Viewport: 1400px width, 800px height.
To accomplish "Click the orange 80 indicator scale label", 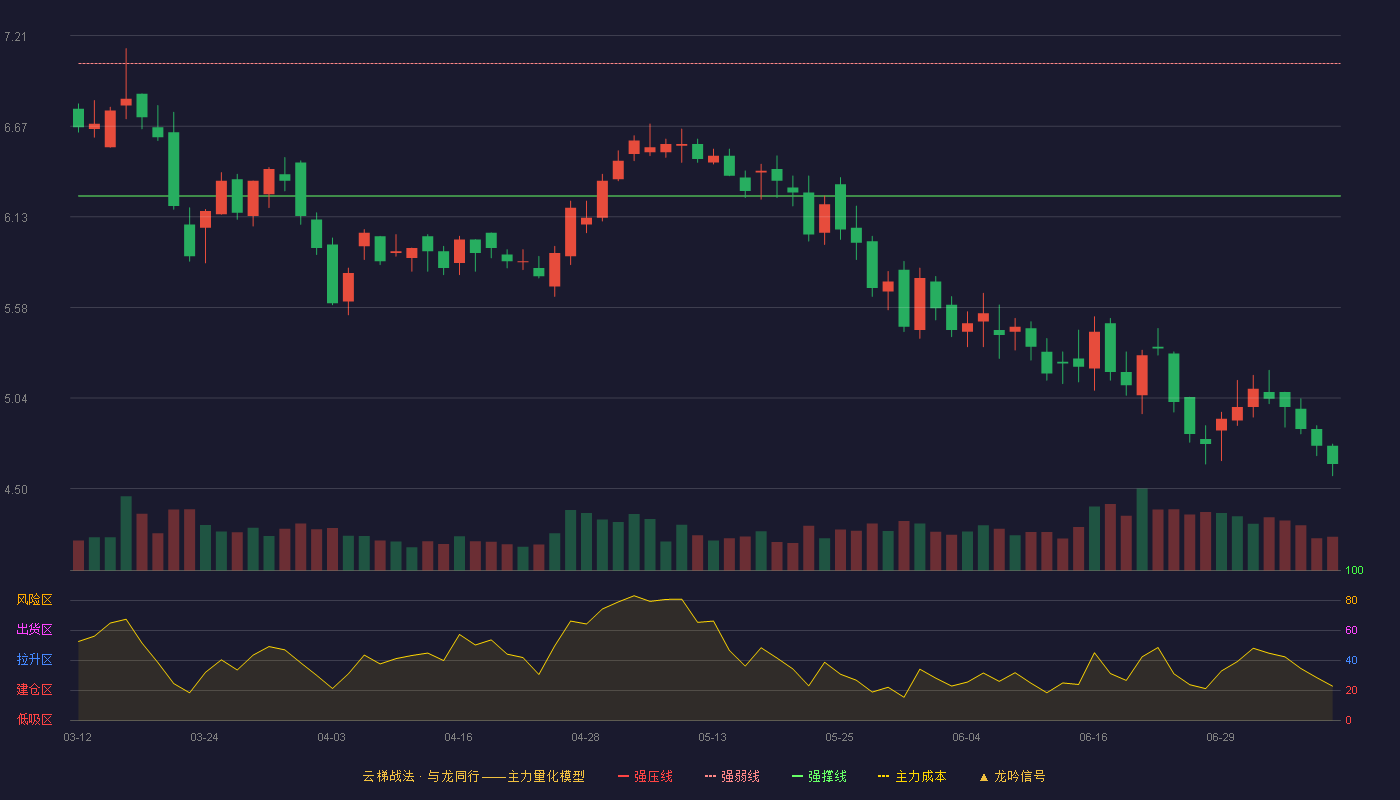I will pyautogui.click(x=1351, y=600).
